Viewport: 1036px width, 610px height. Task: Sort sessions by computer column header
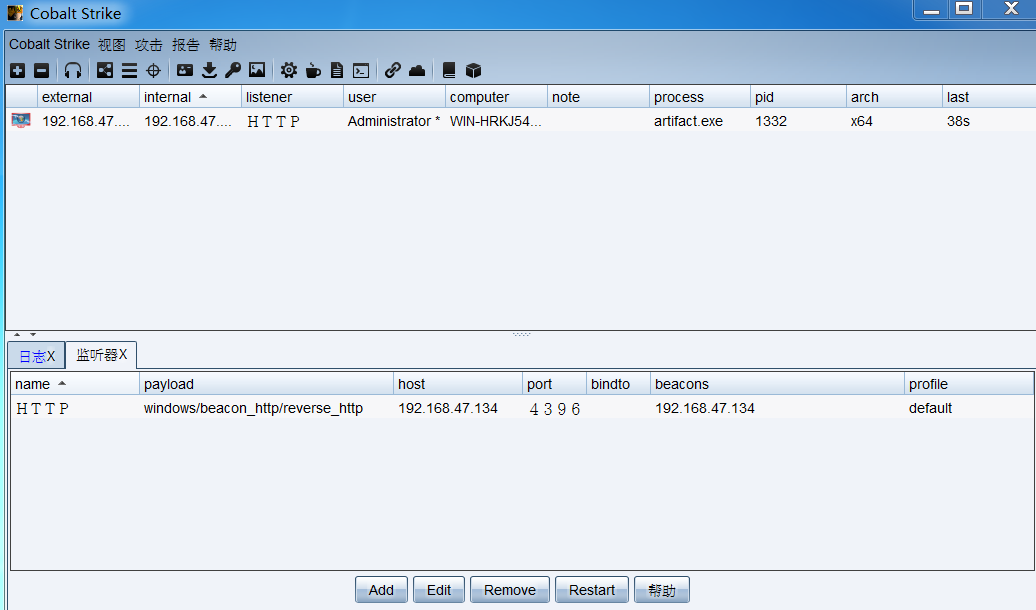496,97
